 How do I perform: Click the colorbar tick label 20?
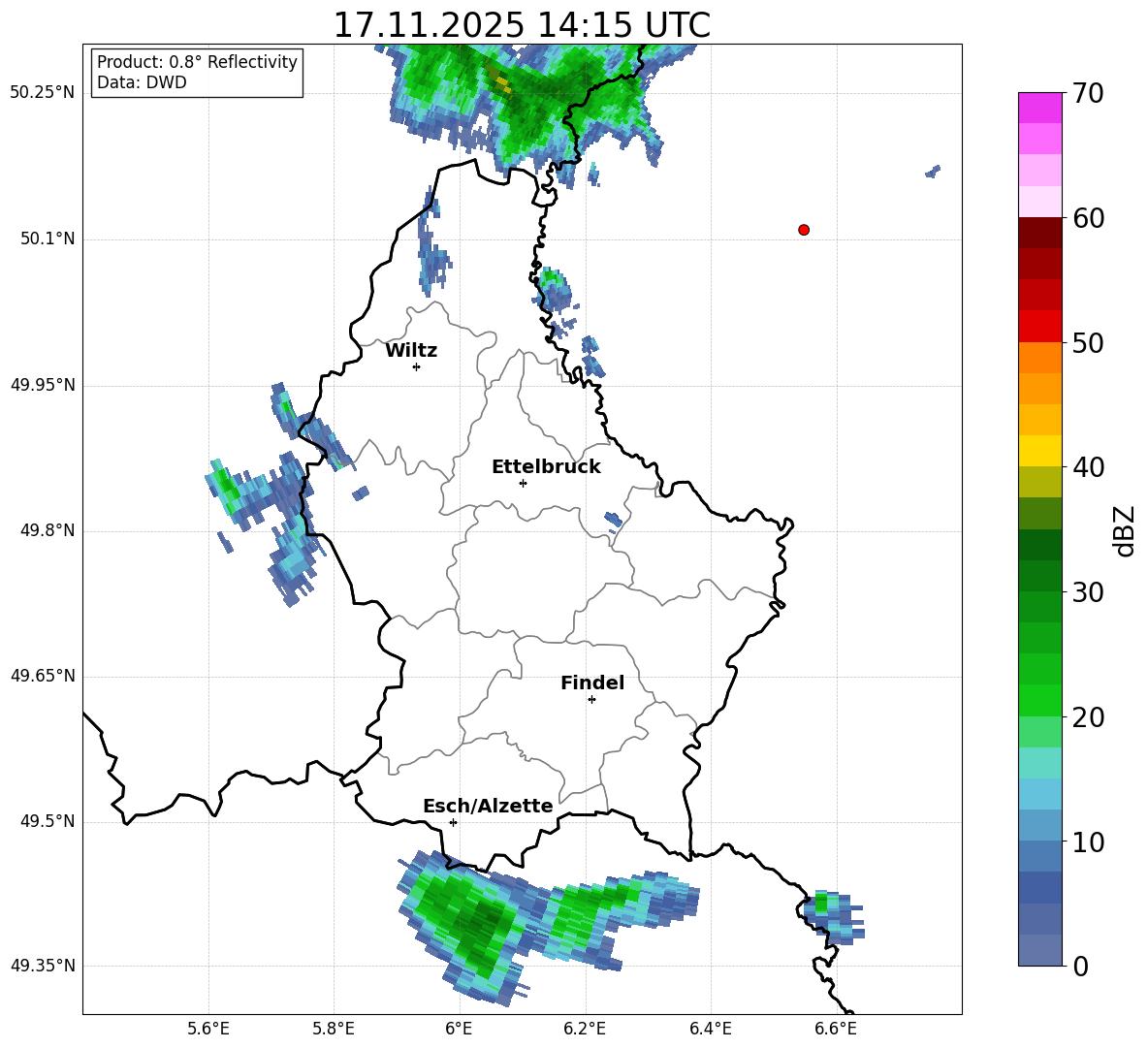point(1088,717)
